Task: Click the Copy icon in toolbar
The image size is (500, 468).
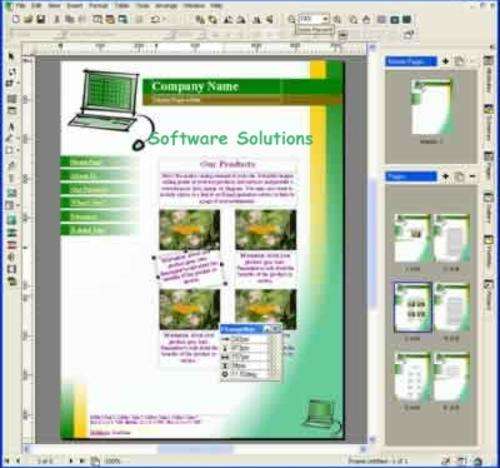Action: click(x=69, y=19)
